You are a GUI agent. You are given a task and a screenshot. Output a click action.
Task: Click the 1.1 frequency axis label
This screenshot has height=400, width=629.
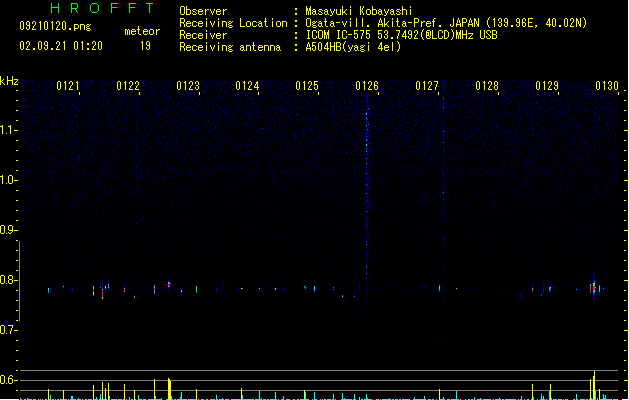point(8,130)
